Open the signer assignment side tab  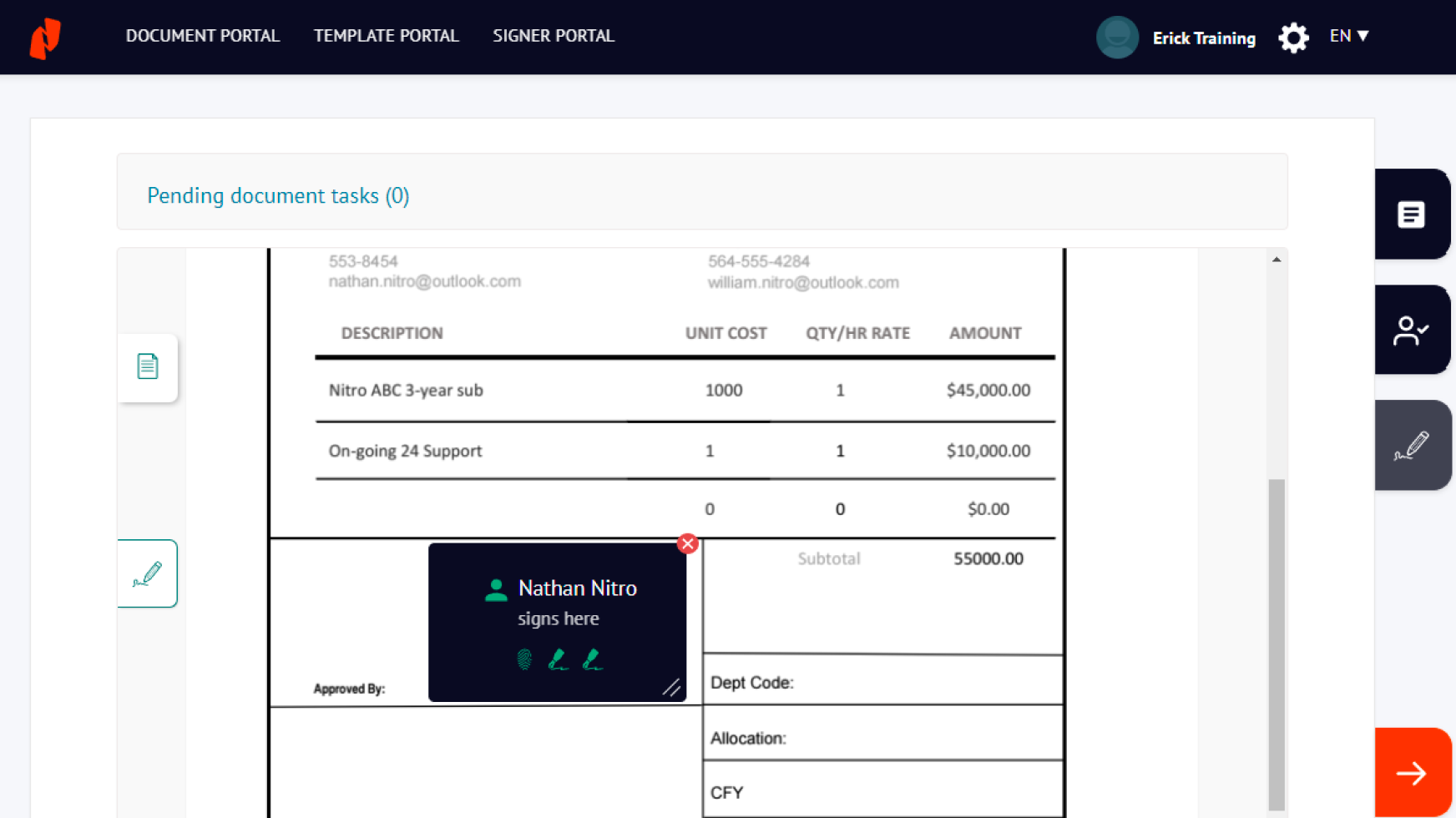[x=1412, y=331]
